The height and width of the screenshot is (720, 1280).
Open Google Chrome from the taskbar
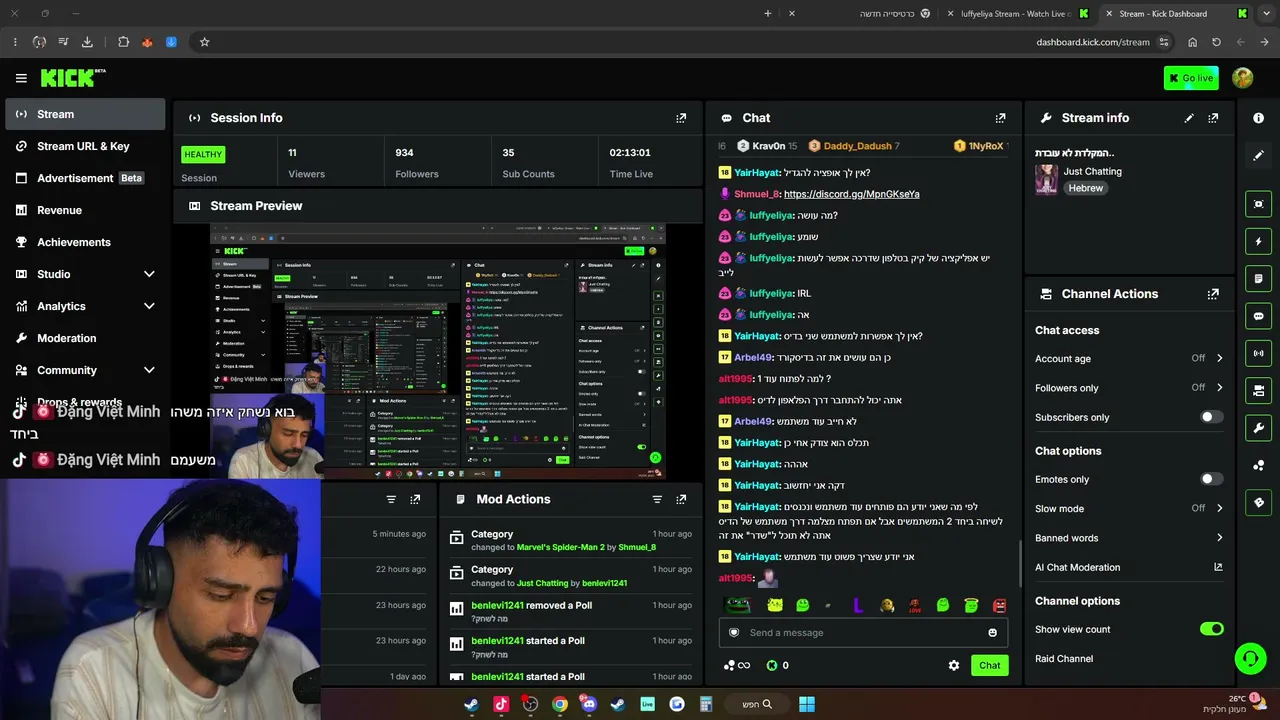pos(560,704)
